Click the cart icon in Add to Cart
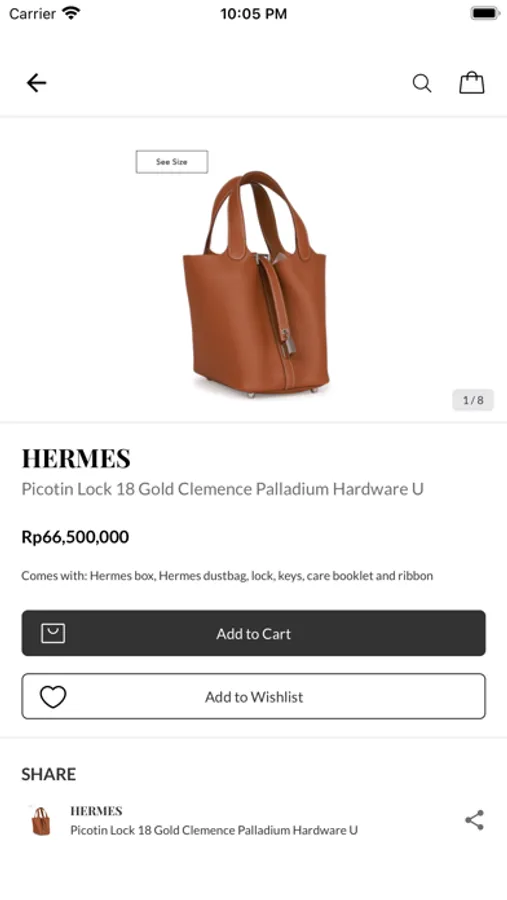The height and width of the screenshot is (900, 507). point(53,633)
